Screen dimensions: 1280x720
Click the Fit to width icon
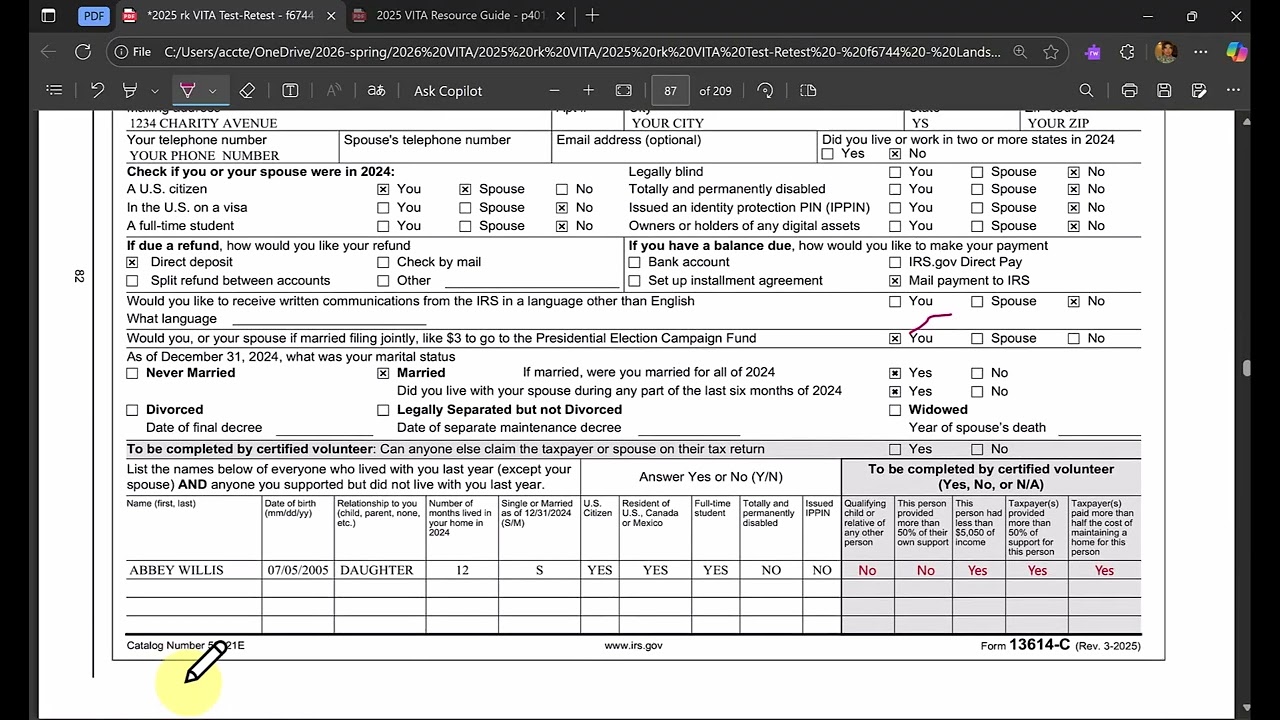pyautogui.click(x=624, y=91)
